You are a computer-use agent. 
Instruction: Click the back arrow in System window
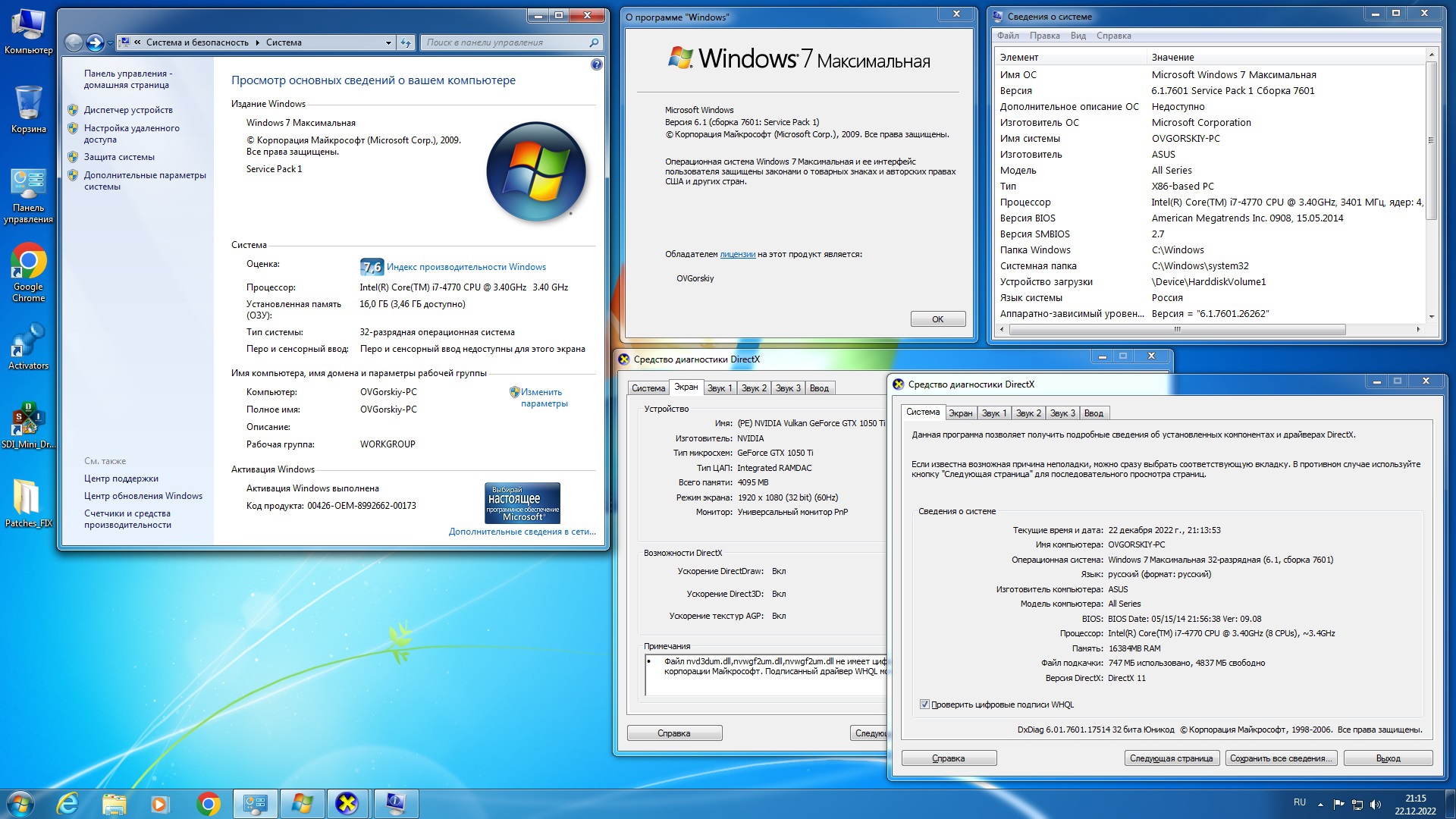(x=74, y=42)
